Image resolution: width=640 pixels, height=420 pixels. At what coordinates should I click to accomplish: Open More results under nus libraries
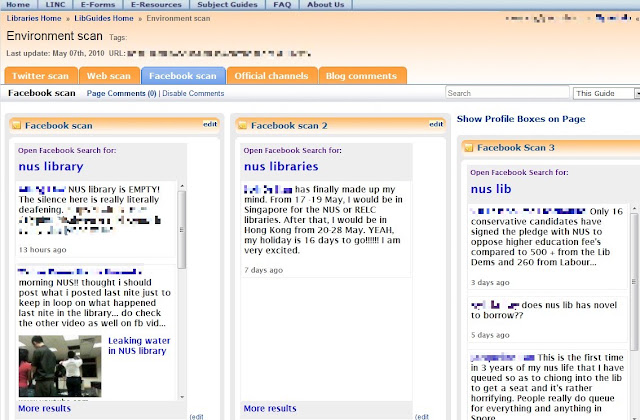click(270, 408)
